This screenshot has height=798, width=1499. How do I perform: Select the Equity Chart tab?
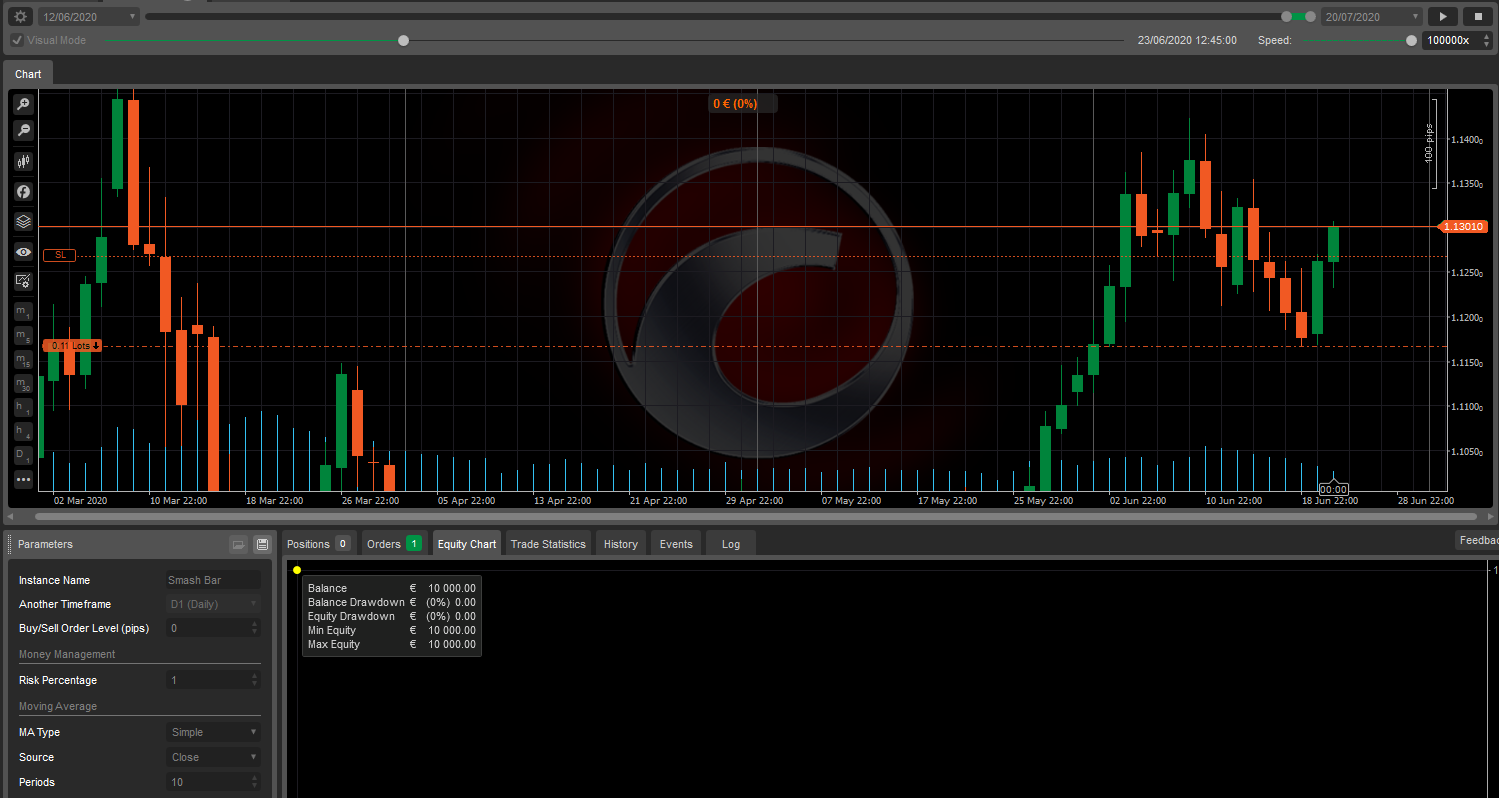point(467,544)
